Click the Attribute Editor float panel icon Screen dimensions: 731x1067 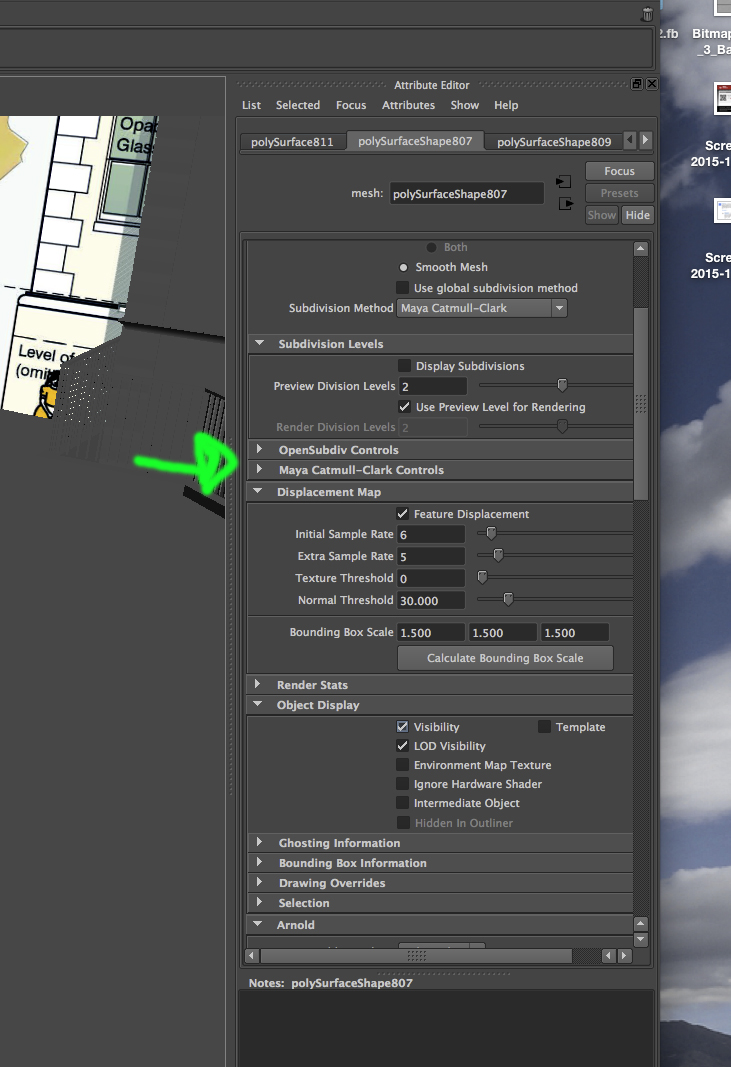[636, 84]
